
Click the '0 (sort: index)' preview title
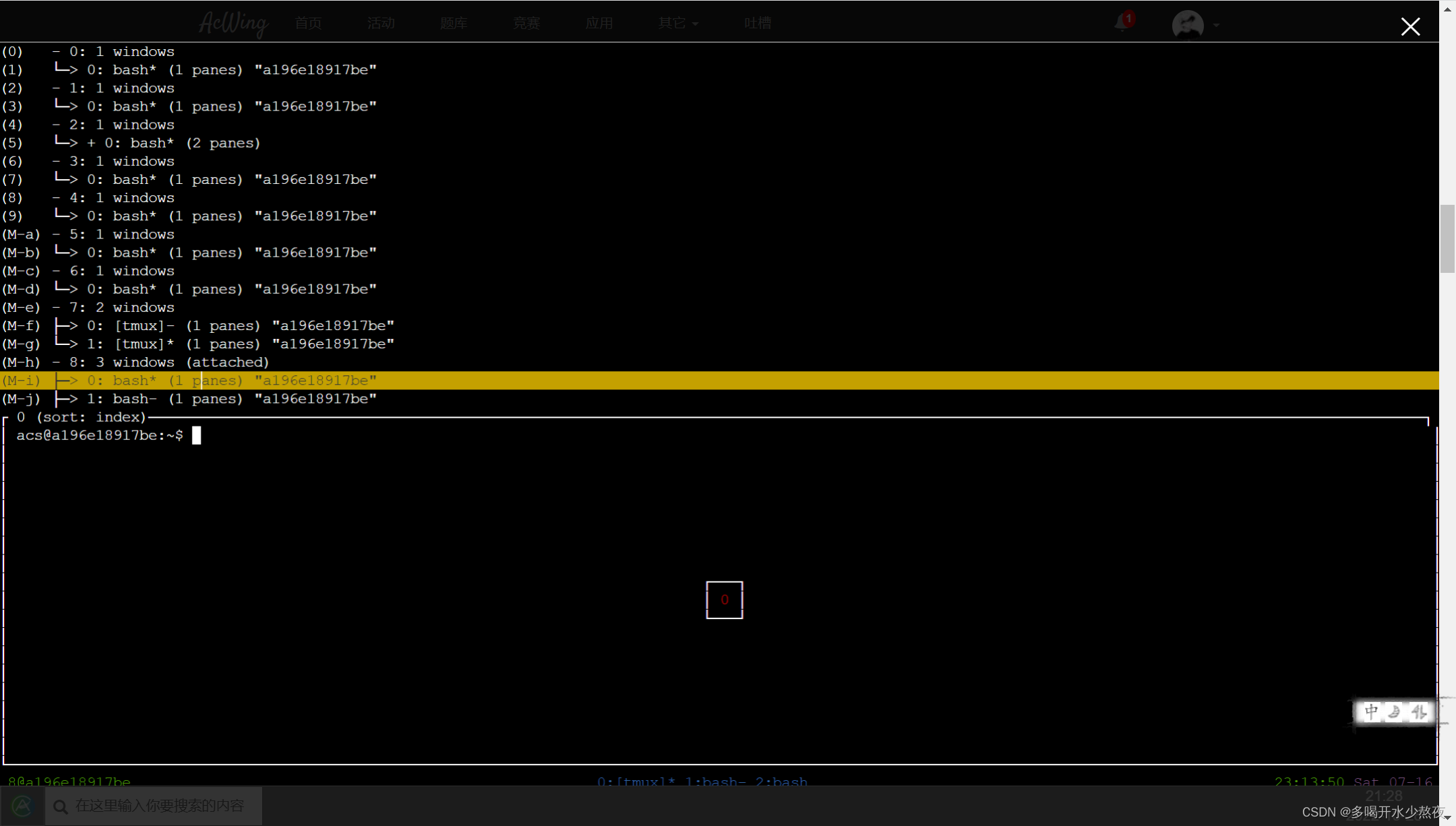[x=82, y=417]
